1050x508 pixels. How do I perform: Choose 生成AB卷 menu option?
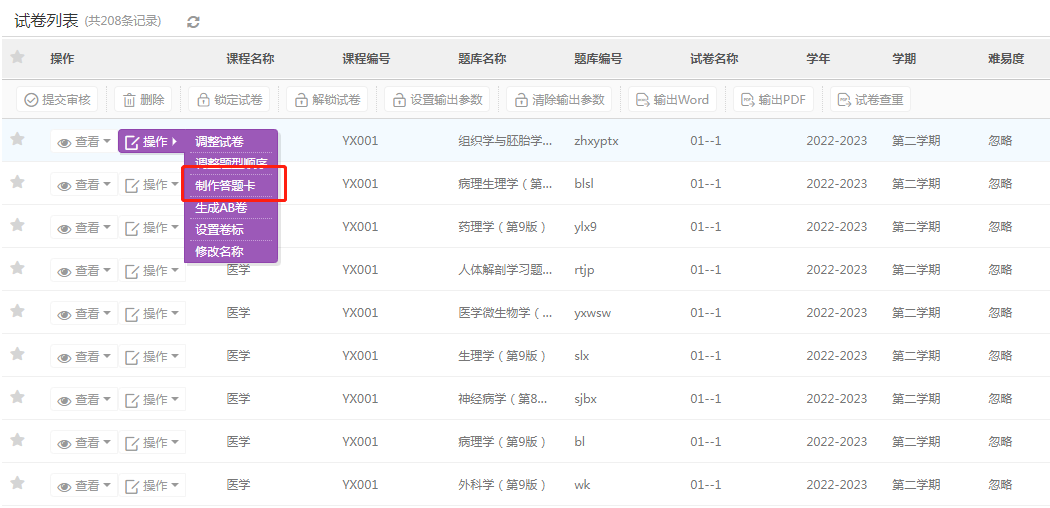(x=221, y=208)
